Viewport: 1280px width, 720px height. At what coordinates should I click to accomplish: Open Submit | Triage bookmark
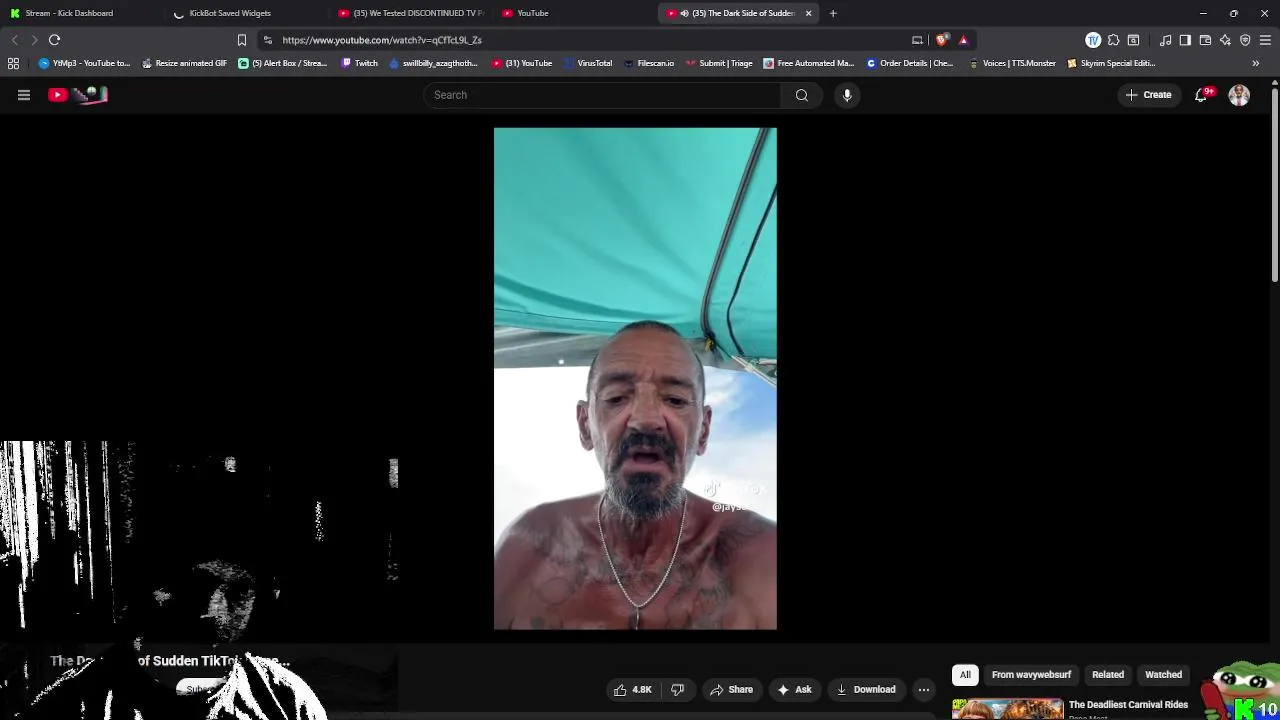718,63
